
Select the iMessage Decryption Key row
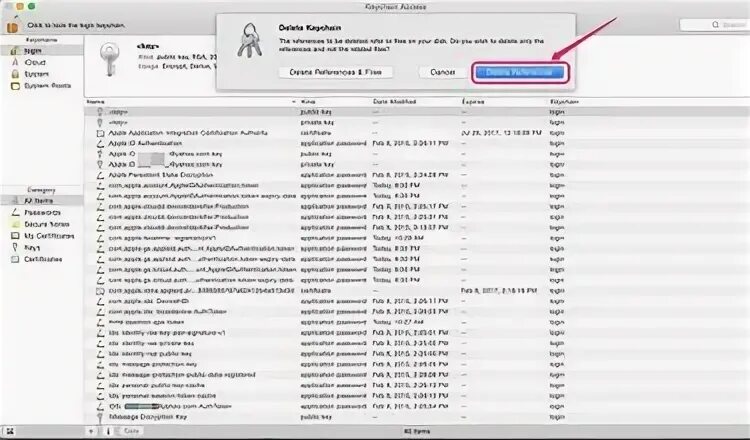pyautogui.click(x=417, y=417)
